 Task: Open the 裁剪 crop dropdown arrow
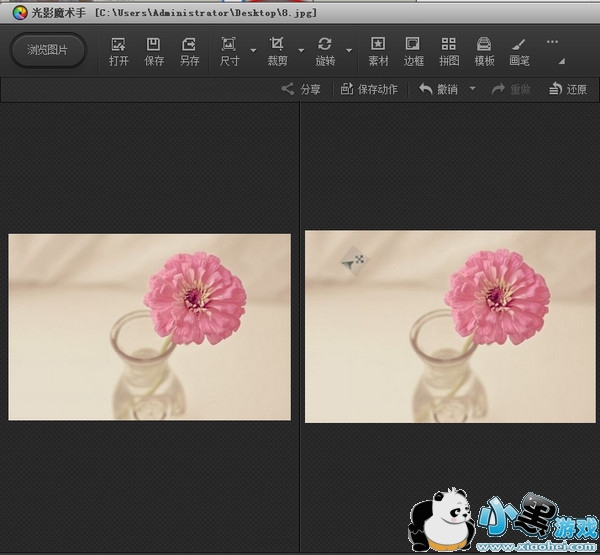[301, 50]
